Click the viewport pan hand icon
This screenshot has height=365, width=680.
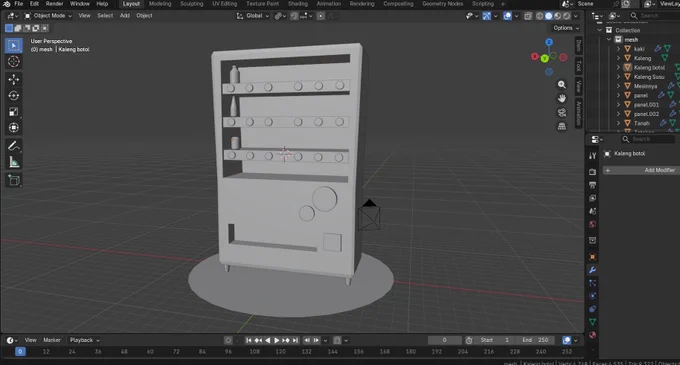[x=562, y=98]
